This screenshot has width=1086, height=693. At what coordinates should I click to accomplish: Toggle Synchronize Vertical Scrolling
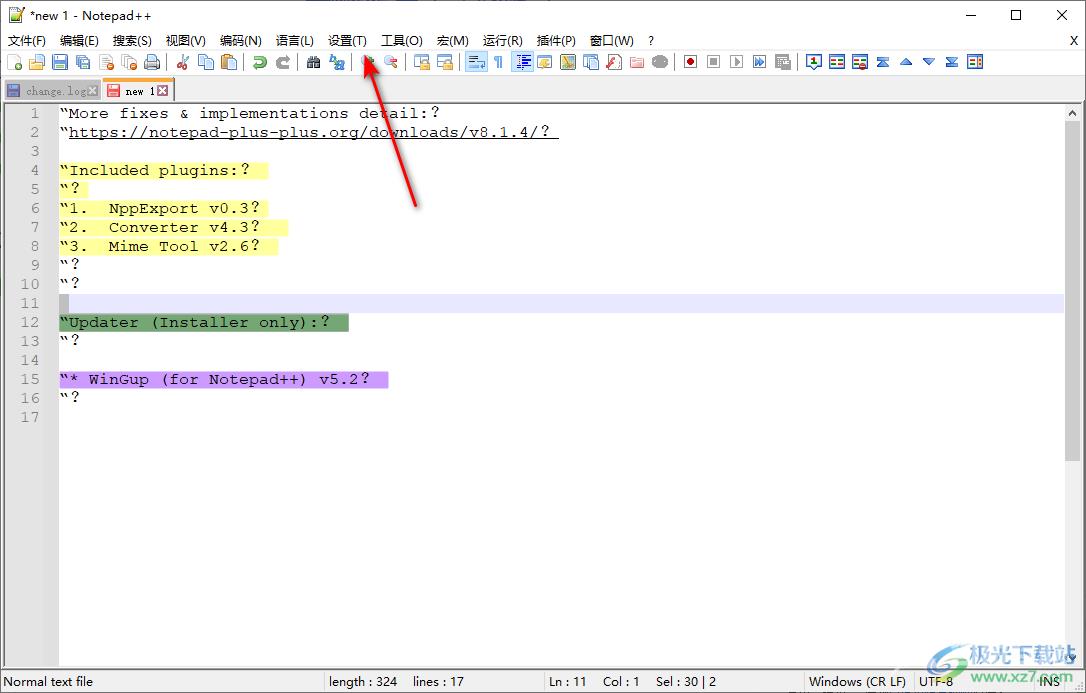[x=422, y=62]
